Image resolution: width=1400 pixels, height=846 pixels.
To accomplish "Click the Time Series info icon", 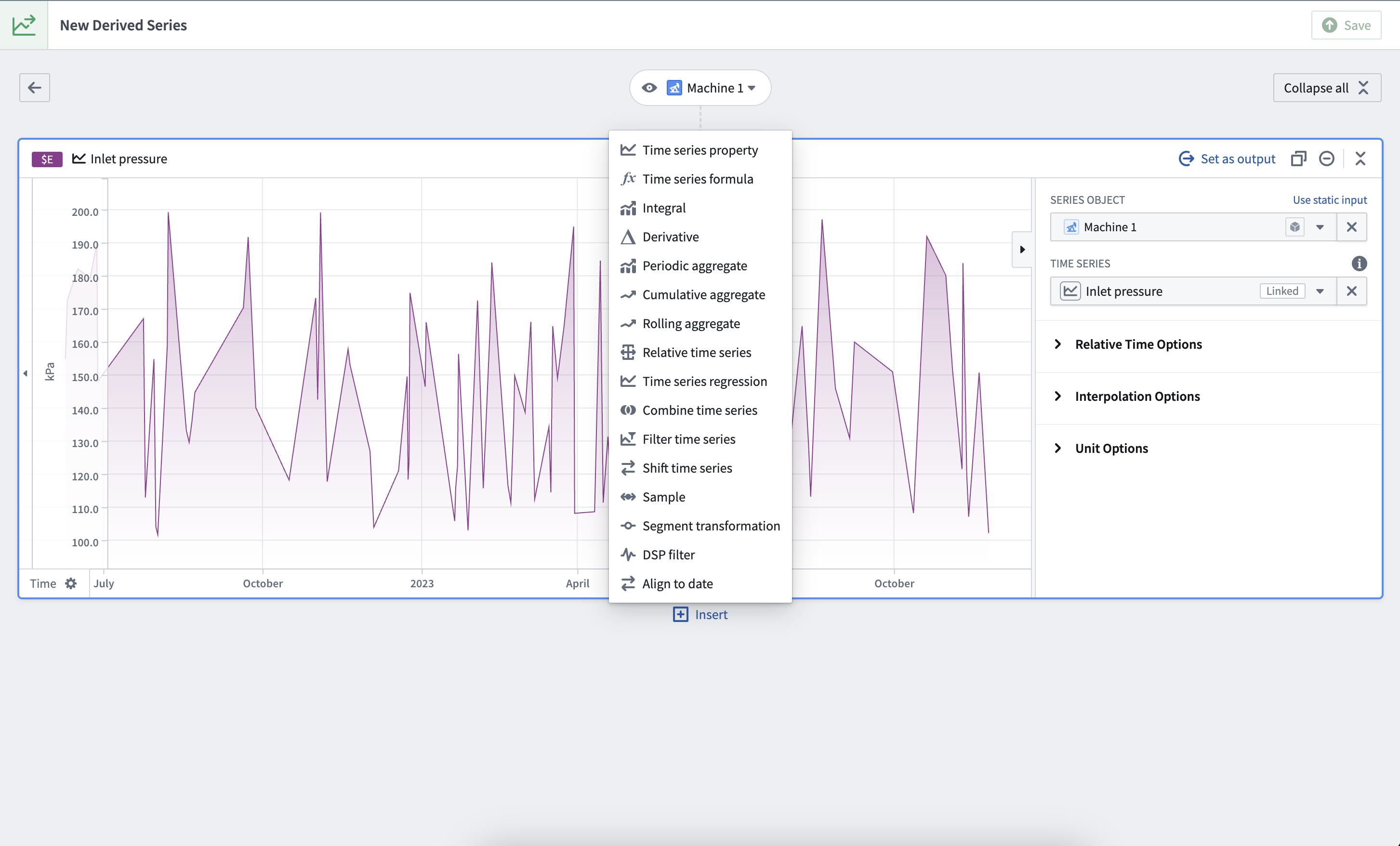I will pyautogui.click(x=1359, y=264).
